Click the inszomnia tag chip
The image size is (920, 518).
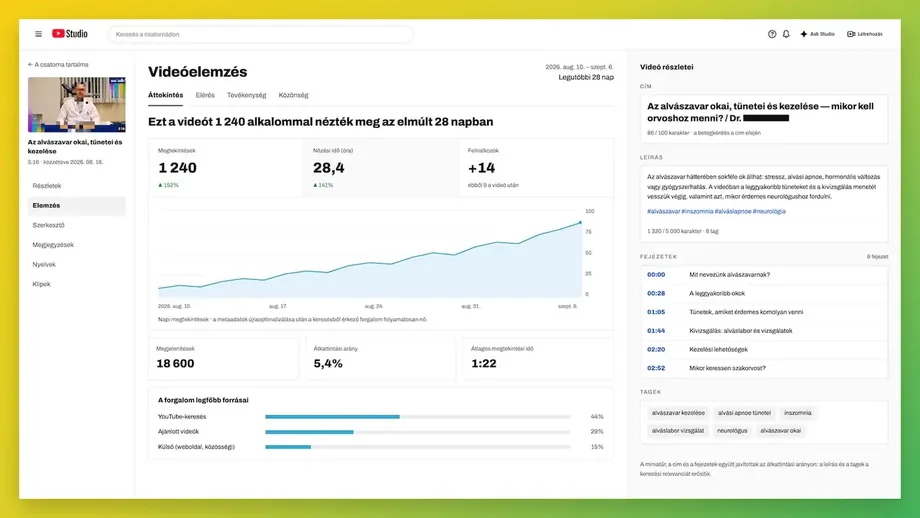[x=797, y=413]
